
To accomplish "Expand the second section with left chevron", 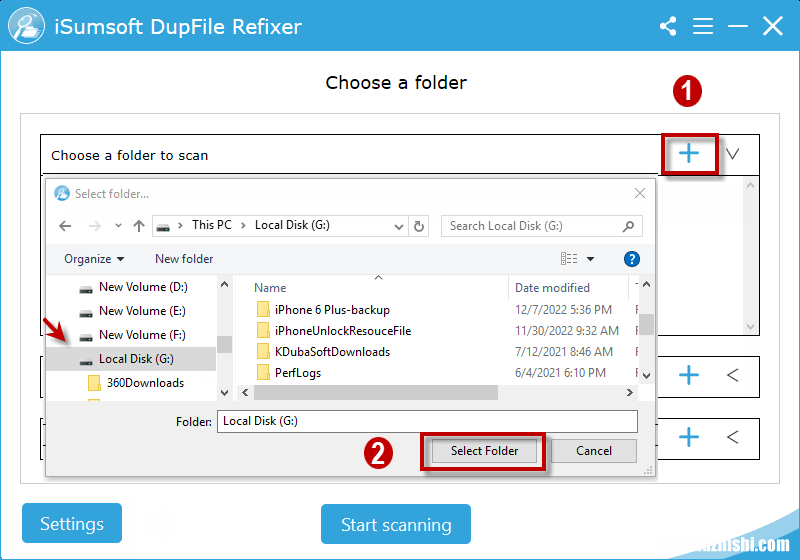I will [x=733, y=375].
